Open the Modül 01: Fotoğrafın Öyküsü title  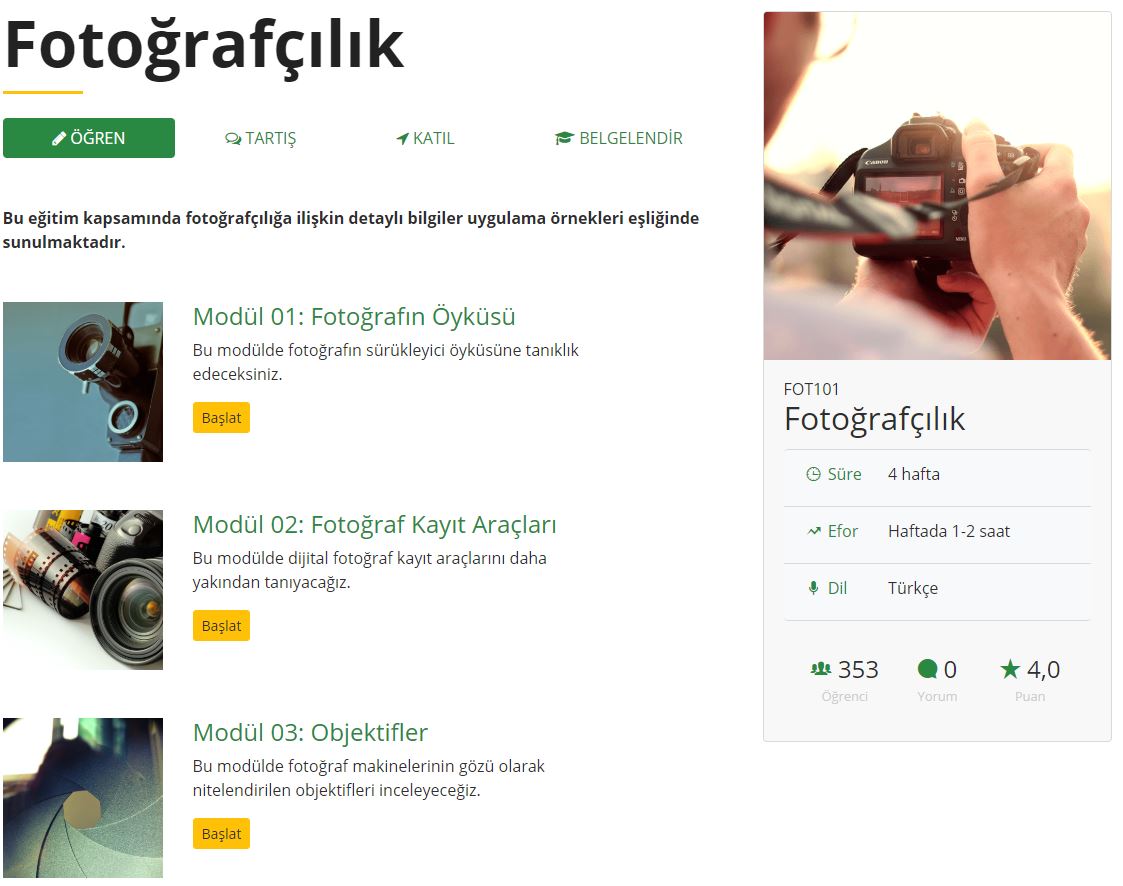(354, 317)
